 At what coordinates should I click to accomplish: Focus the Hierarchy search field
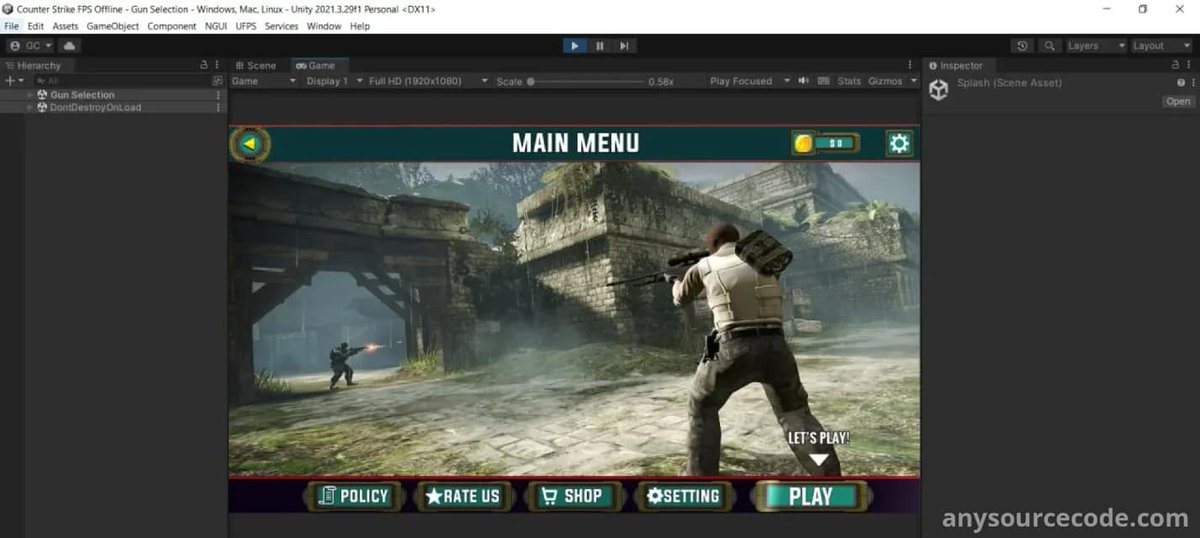tap(122, 80)
